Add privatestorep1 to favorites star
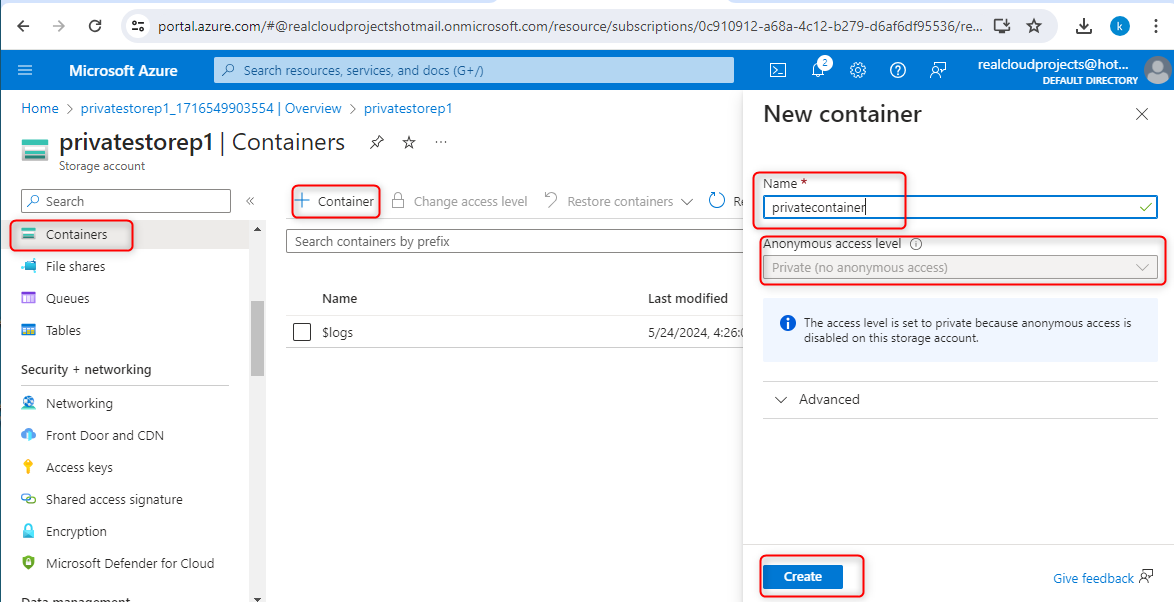The width and height of the screenshot is (1174, 602). (x=409, y=143)
